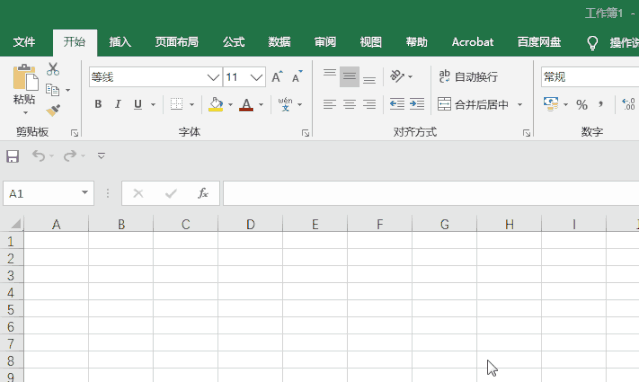The image size is (639, 382).
Task: Click 合并后居中 merge and center button
Action: point(474,104)
